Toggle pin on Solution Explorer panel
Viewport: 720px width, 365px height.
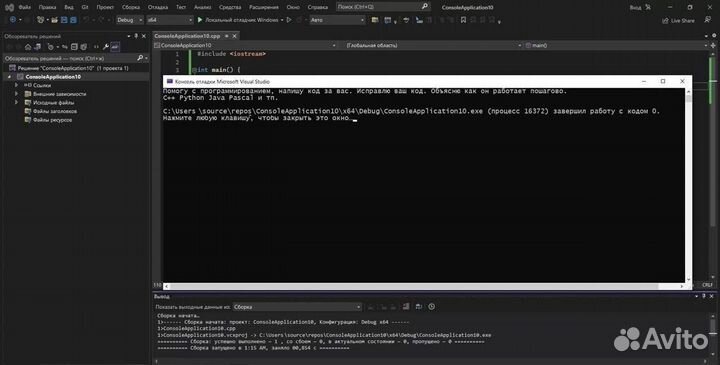click(136, 36)
